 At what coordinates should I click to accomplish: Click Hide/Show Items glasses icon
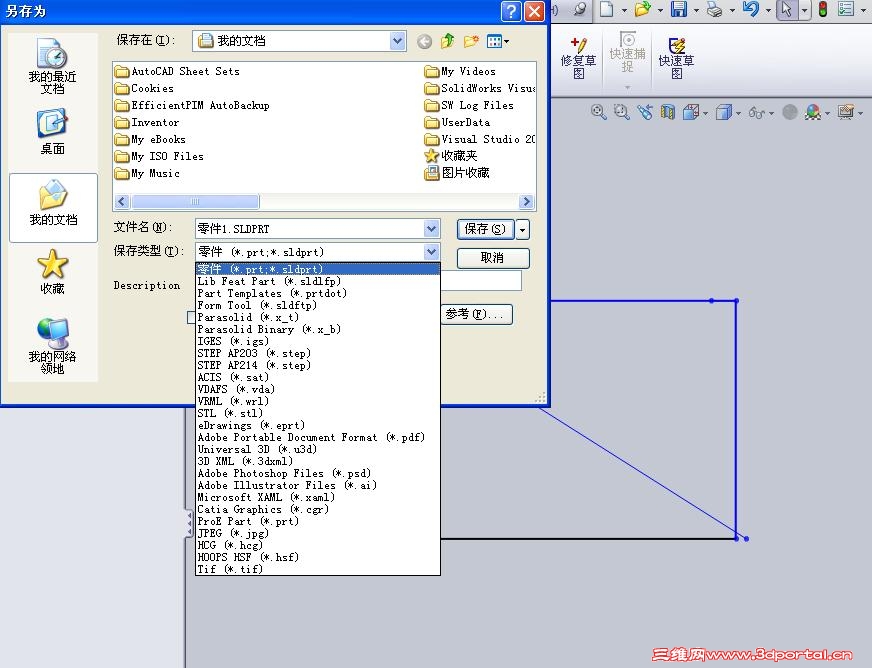(x=757, y=112)
